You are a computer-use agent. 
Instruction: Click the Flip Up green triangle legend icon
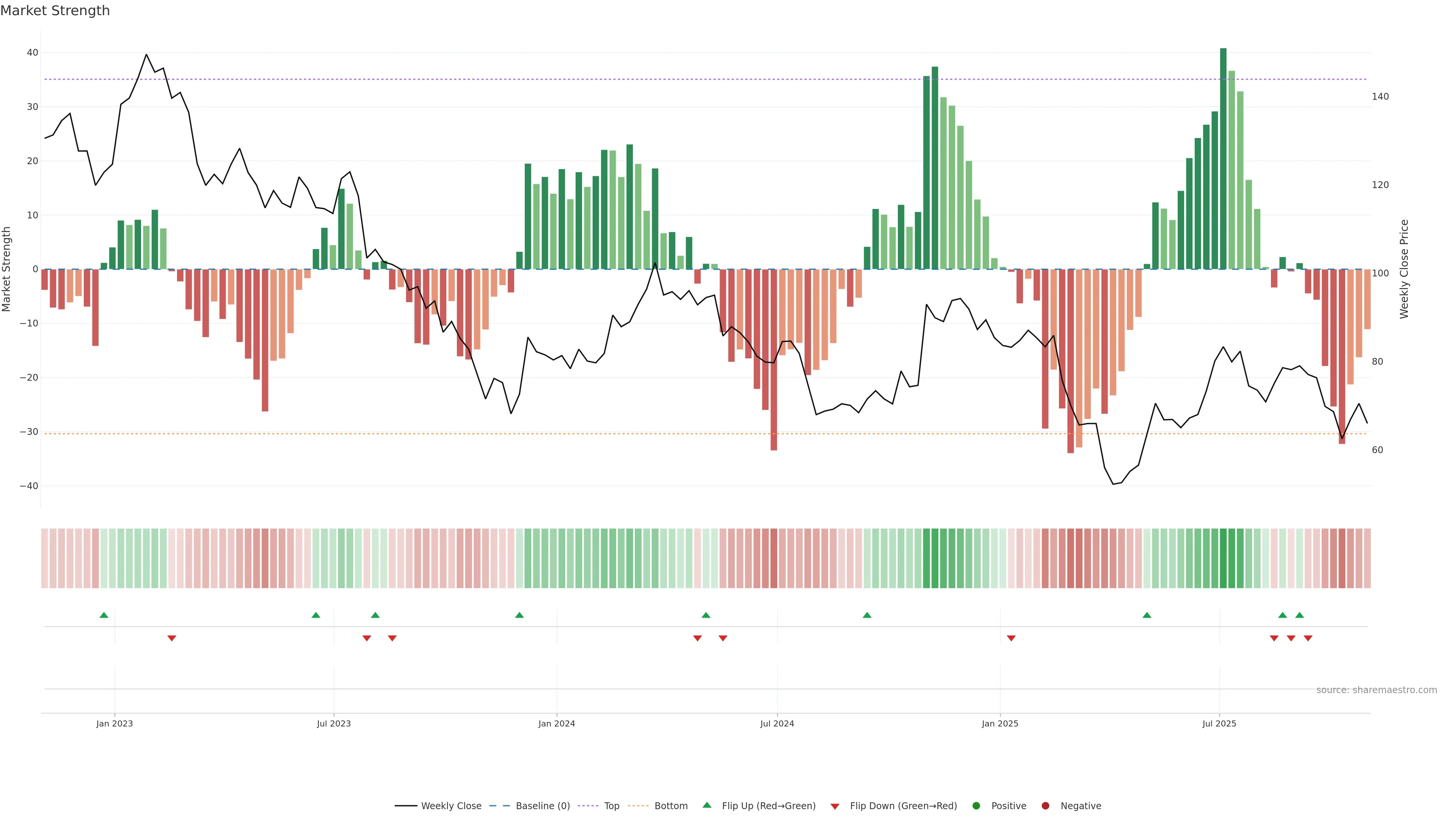click(x=706, y=805)
